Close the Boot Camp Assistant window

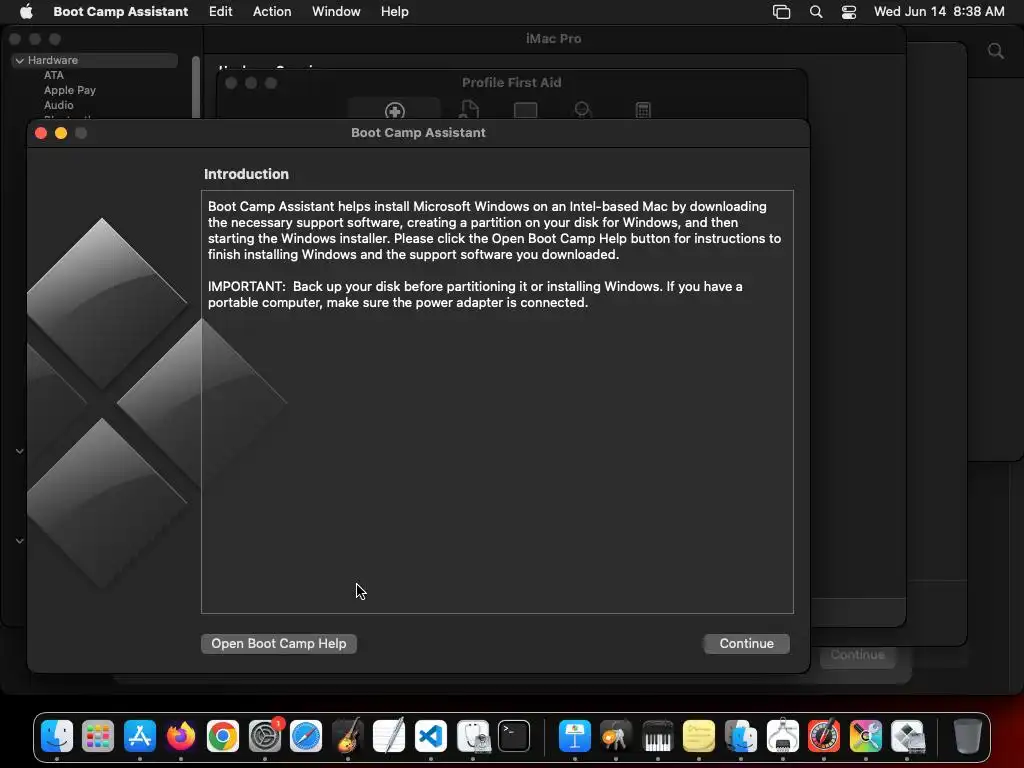pos(41,133)
